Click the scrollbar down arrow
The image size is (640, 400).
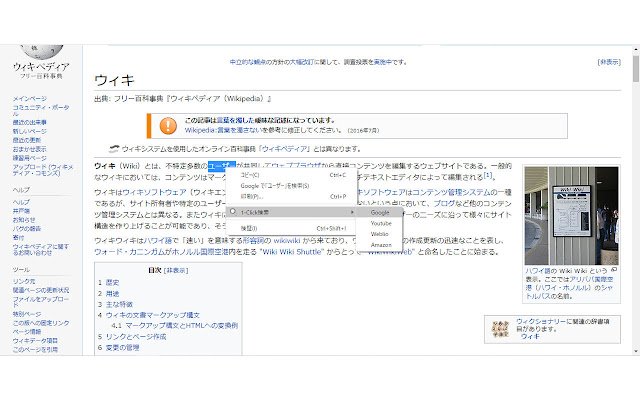pyautogui.click(x=636, y=351)
